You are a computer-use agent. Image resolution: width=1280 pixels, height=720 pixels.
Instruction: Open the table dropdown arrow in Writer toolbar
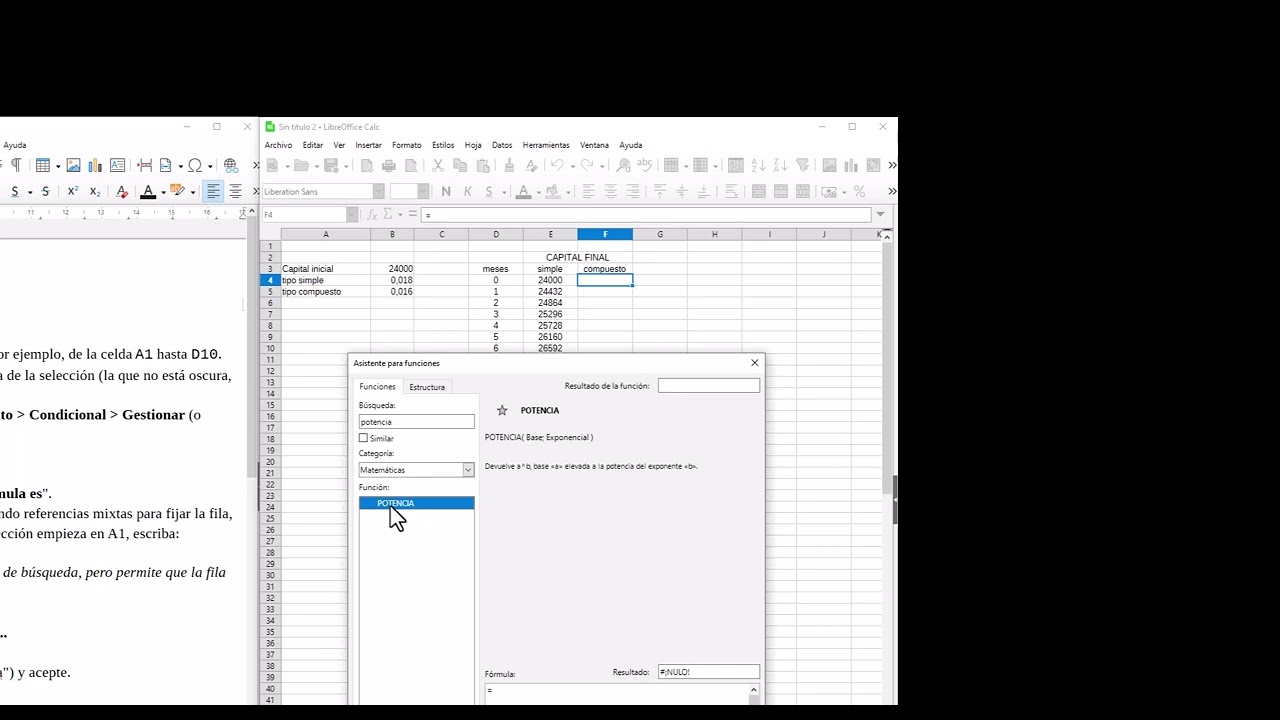point(58,166)
